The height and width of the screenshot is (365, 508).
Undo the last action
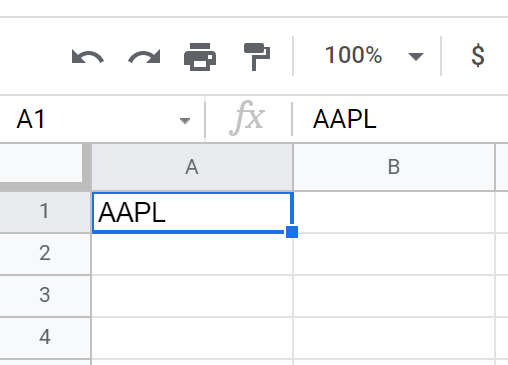88,56
